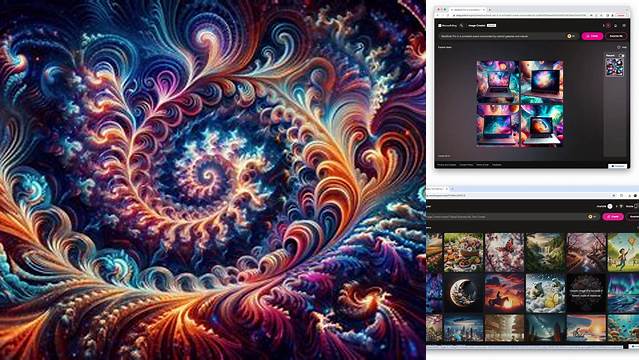The height and width of the screenshot is (360, 639).
Task: Click the Surprise Me button
Action: 617,36
